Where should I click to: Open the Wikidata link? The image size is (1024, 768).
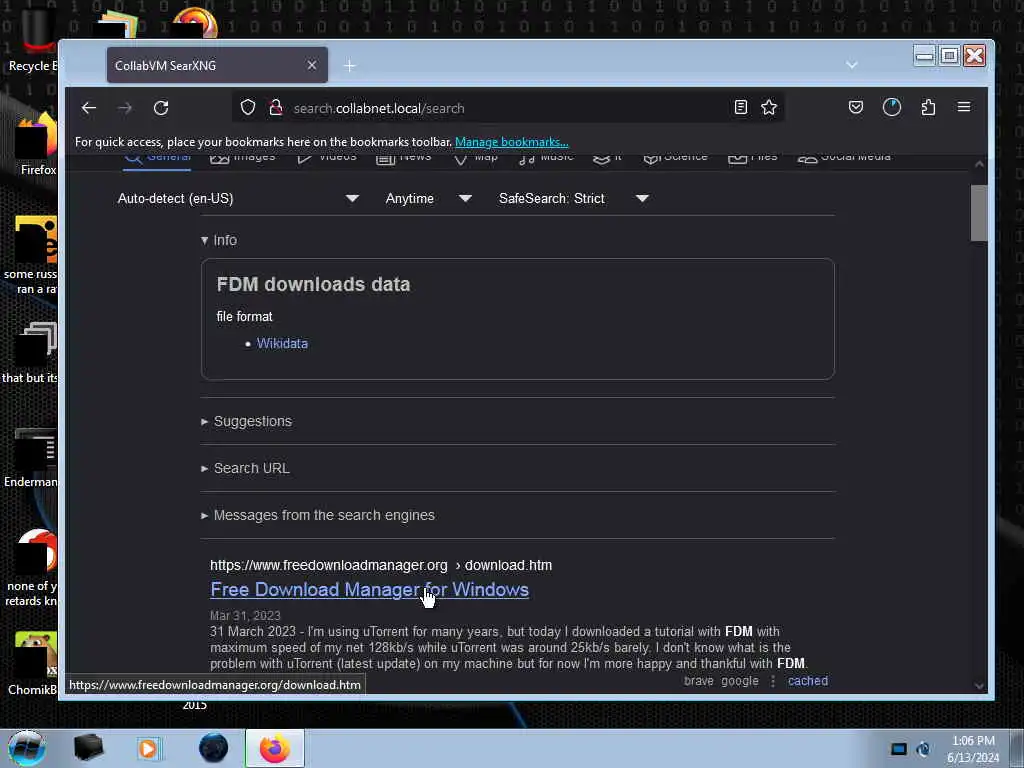point(282,344)
